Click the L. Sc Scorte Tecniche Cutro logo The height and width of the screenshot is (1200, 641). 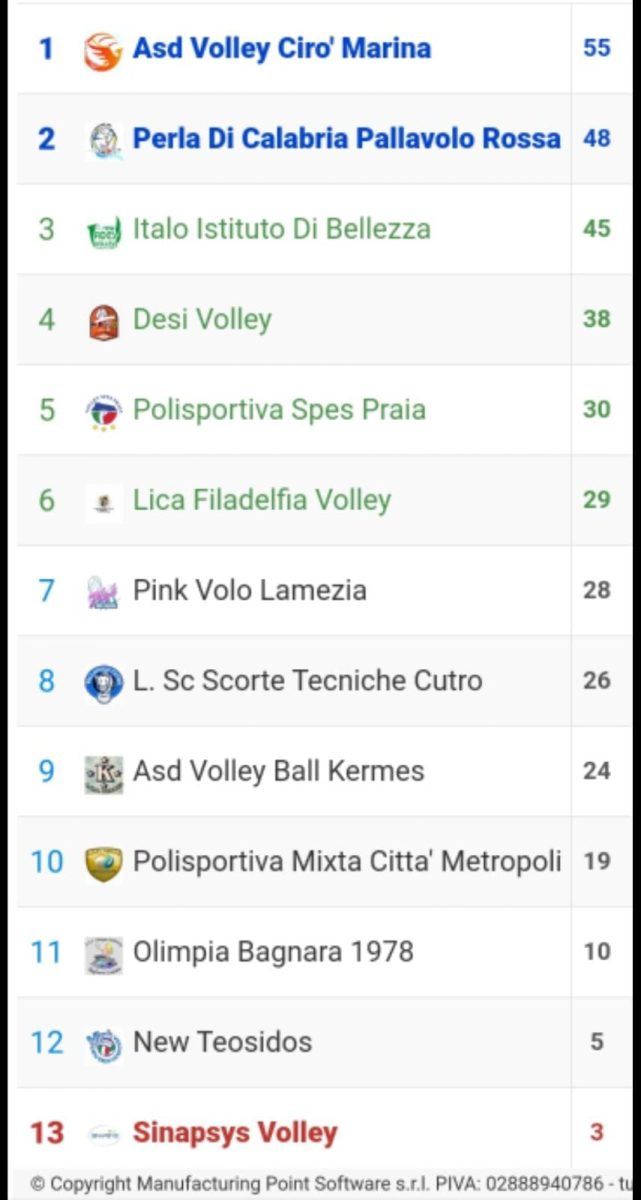click(103, 682)
